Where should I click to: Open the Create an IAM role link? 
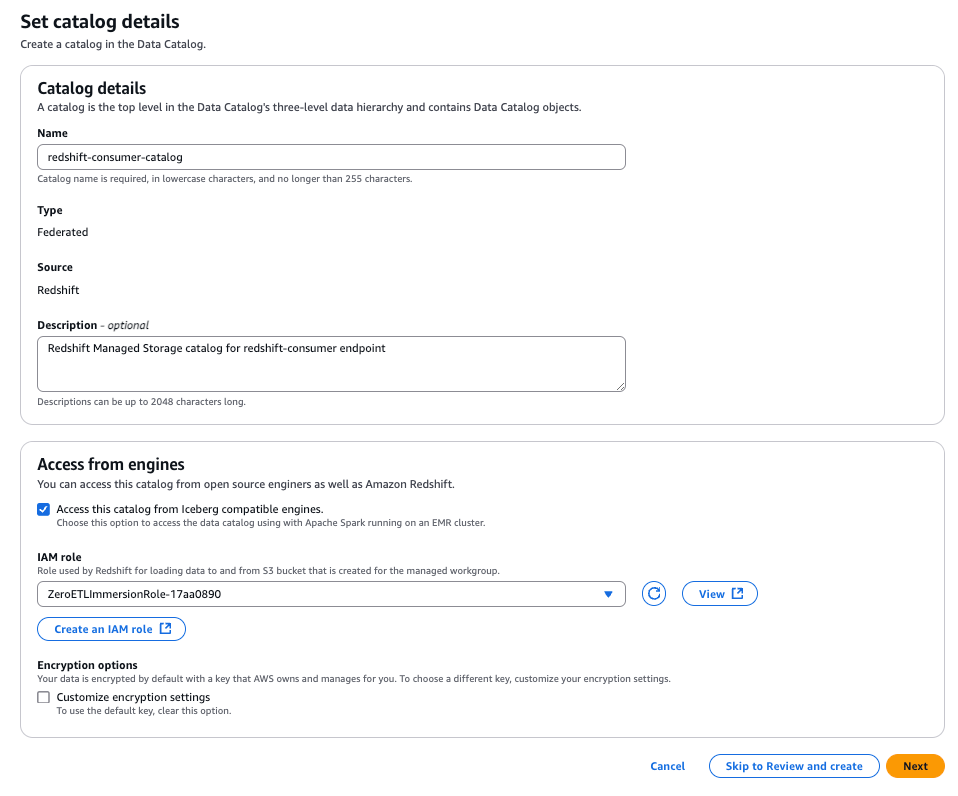tap(104, 629)
